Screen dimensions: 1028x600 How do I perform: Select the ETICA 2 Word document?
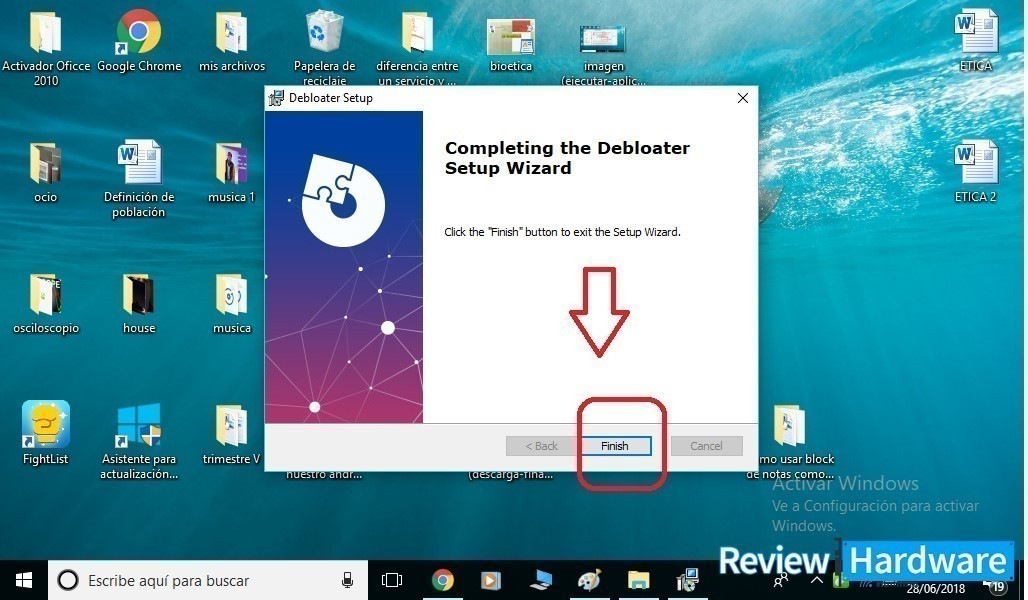click(976, 172)
